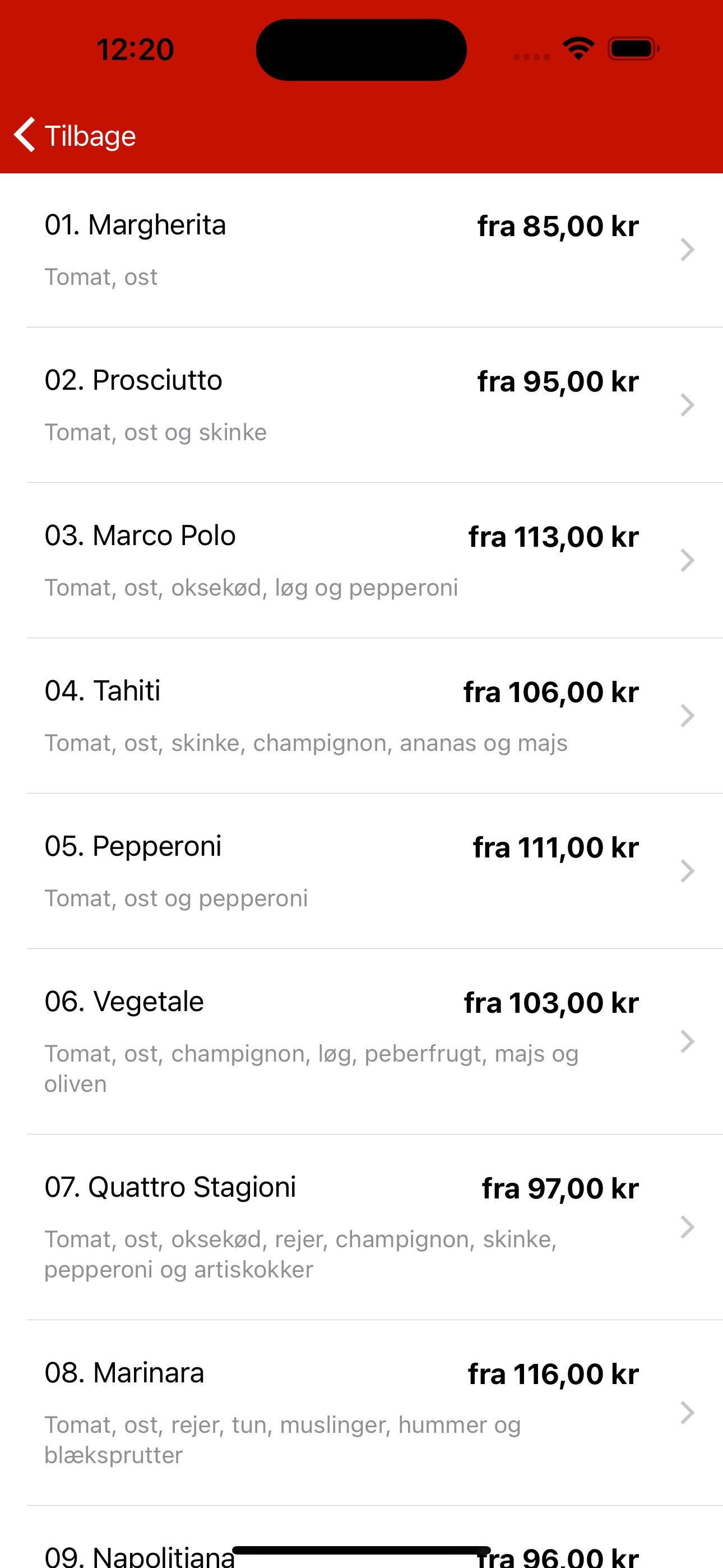Image resolution: width=723 pixels, height=1568 pixels.
Task: Tap the back arrow icon
Action: 25,135
